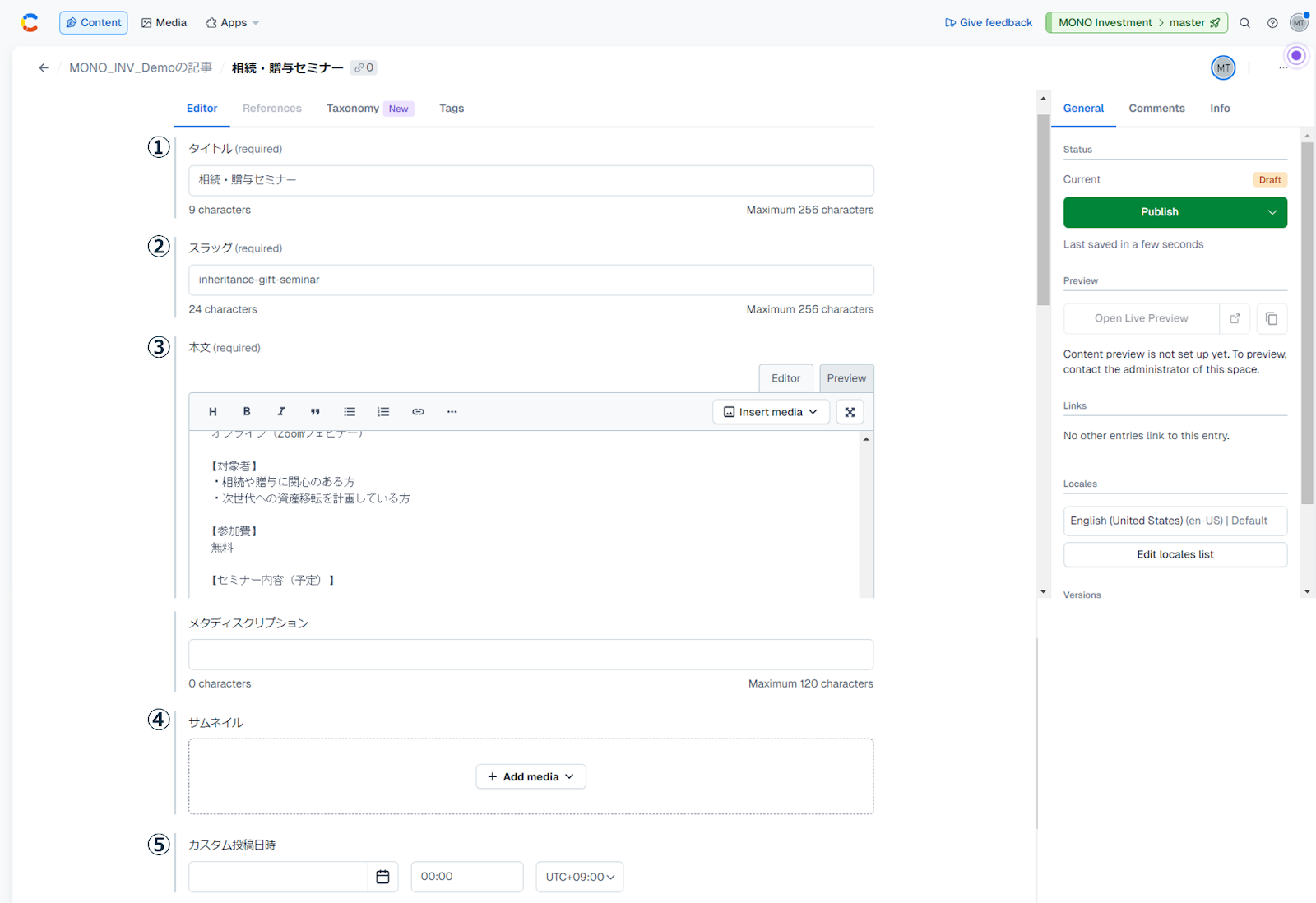Click the link count badge showing 0
Viewport: 1316px width, 903px height.
[364, 67]
